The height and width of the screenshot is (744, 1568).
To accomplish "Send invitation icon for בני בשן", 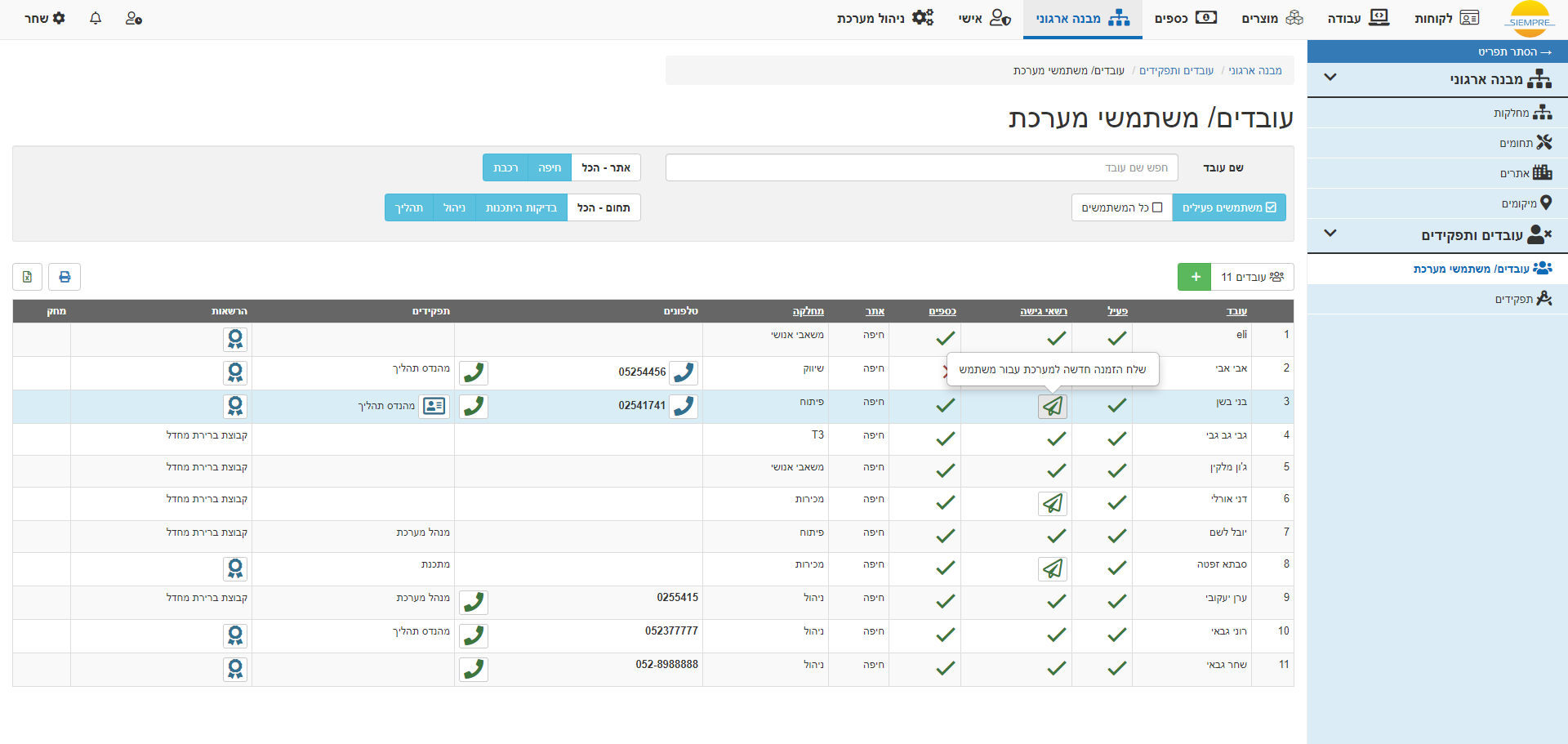I will pos(1052,406).
